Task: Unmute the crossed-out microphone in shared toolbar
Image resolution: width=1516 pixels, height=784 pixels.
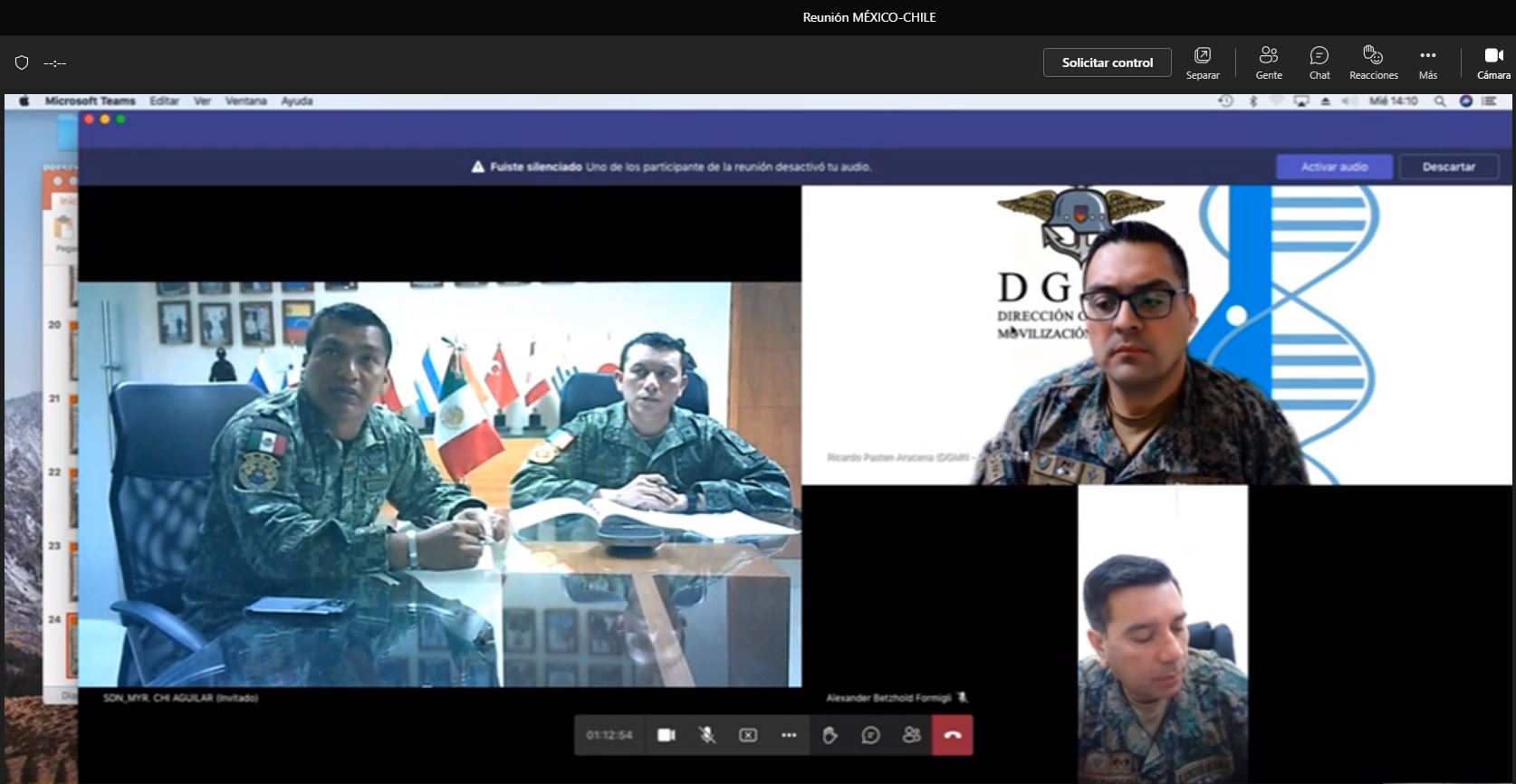Action: [707, 735]
